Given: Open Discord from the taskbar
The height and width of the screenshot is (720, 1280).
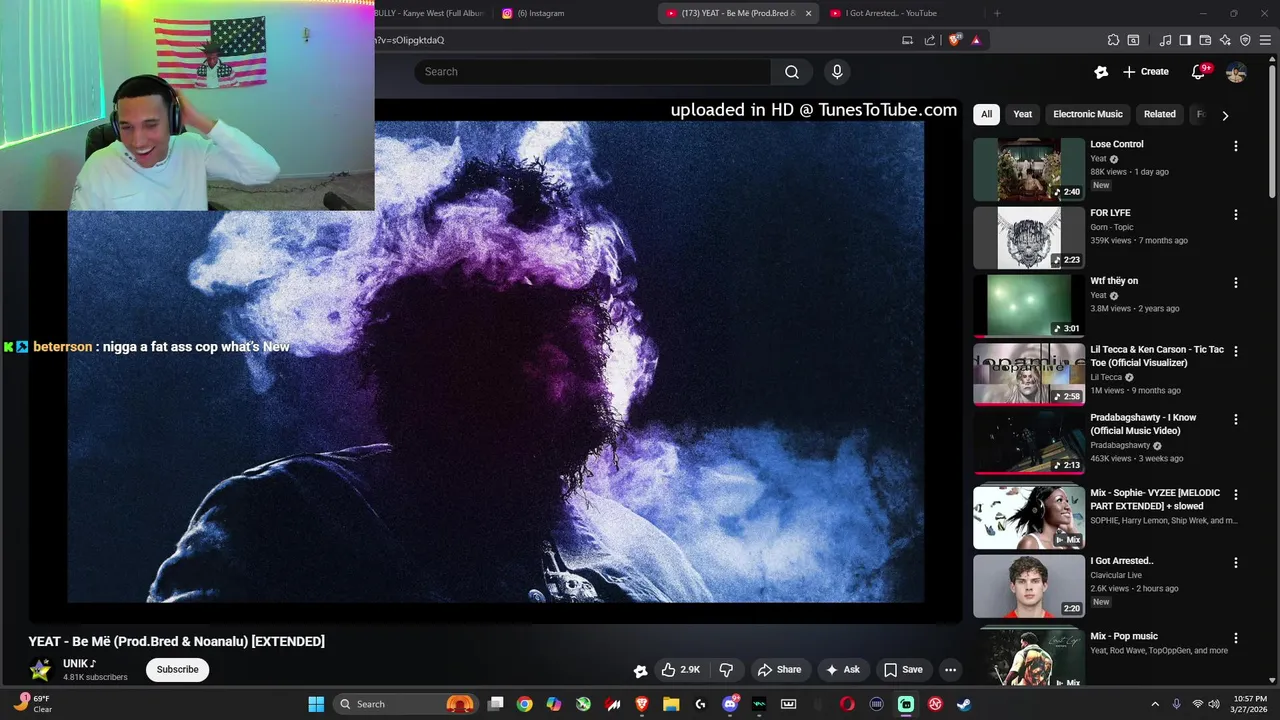Looking at the screenshot, I should pos(730,704).
